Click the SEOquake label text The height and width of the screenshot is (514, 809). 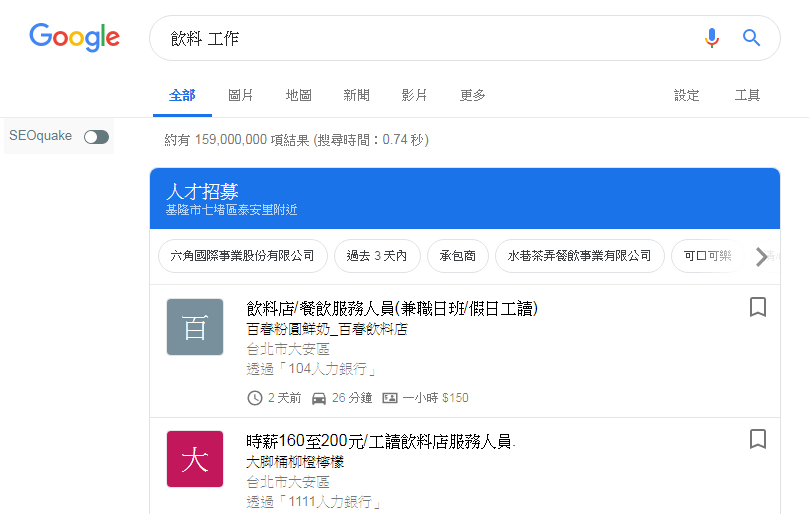[40, 136]
